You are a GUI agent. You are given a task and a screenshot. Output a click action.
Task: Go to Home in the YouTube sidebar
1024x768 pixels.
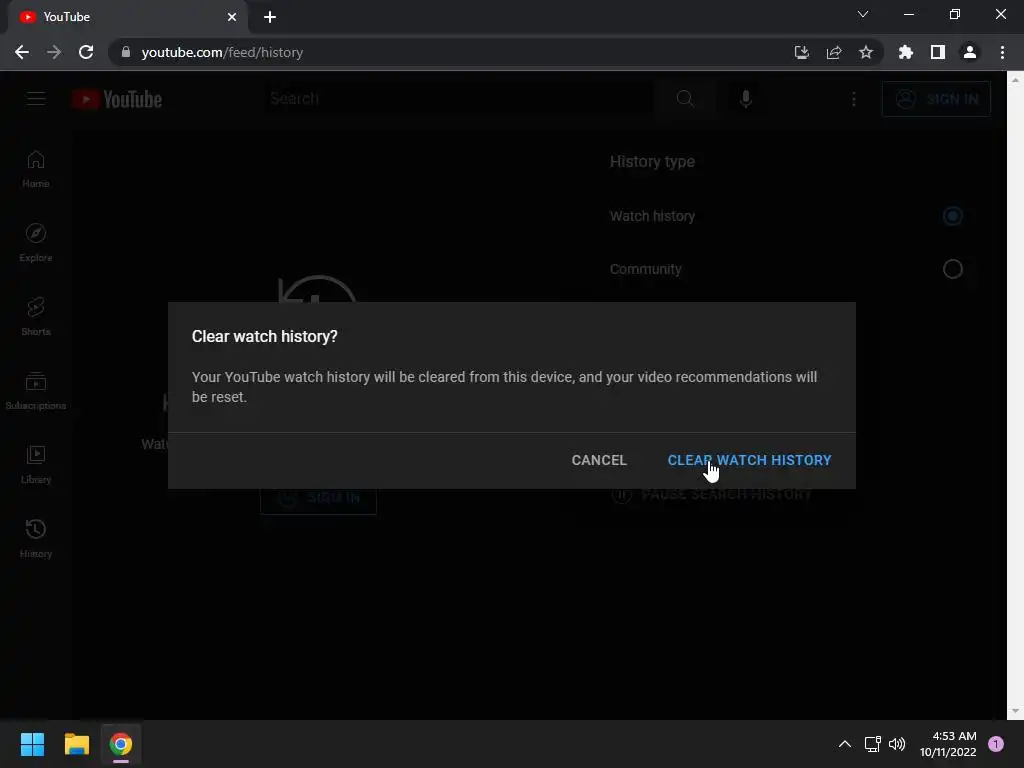(36, 169)
